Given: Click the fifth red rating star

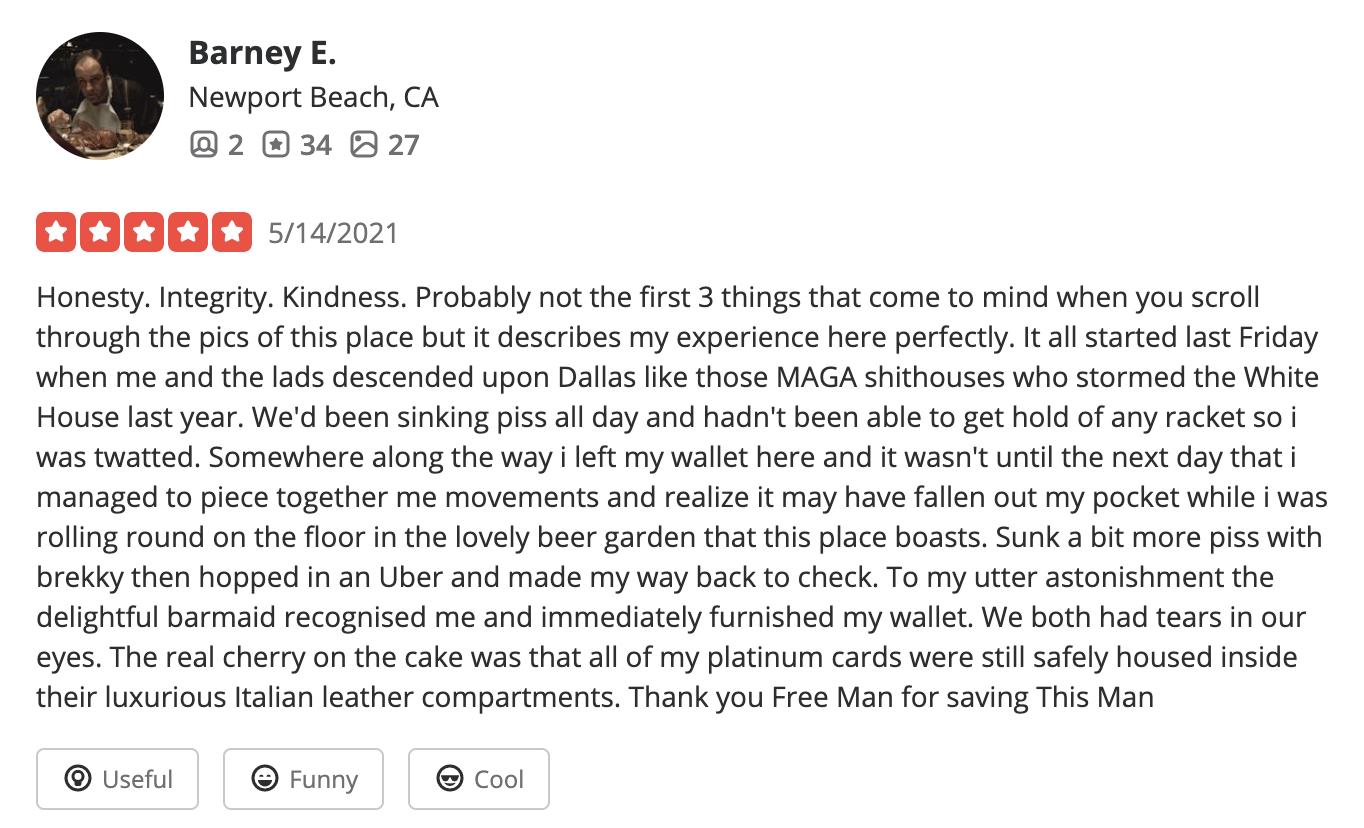Looking at the screenshot, I should [x=232, y=233].
